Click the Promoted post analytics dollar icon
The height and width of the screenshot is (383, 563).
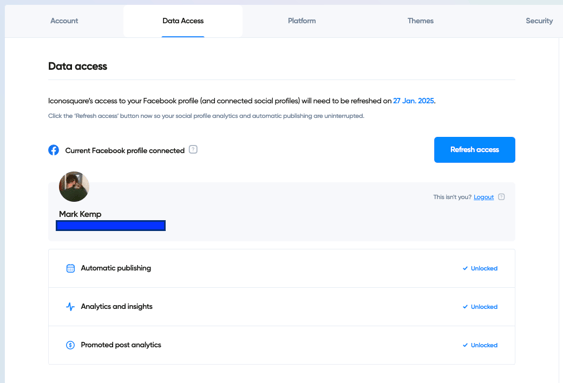[x=70, y=345]
